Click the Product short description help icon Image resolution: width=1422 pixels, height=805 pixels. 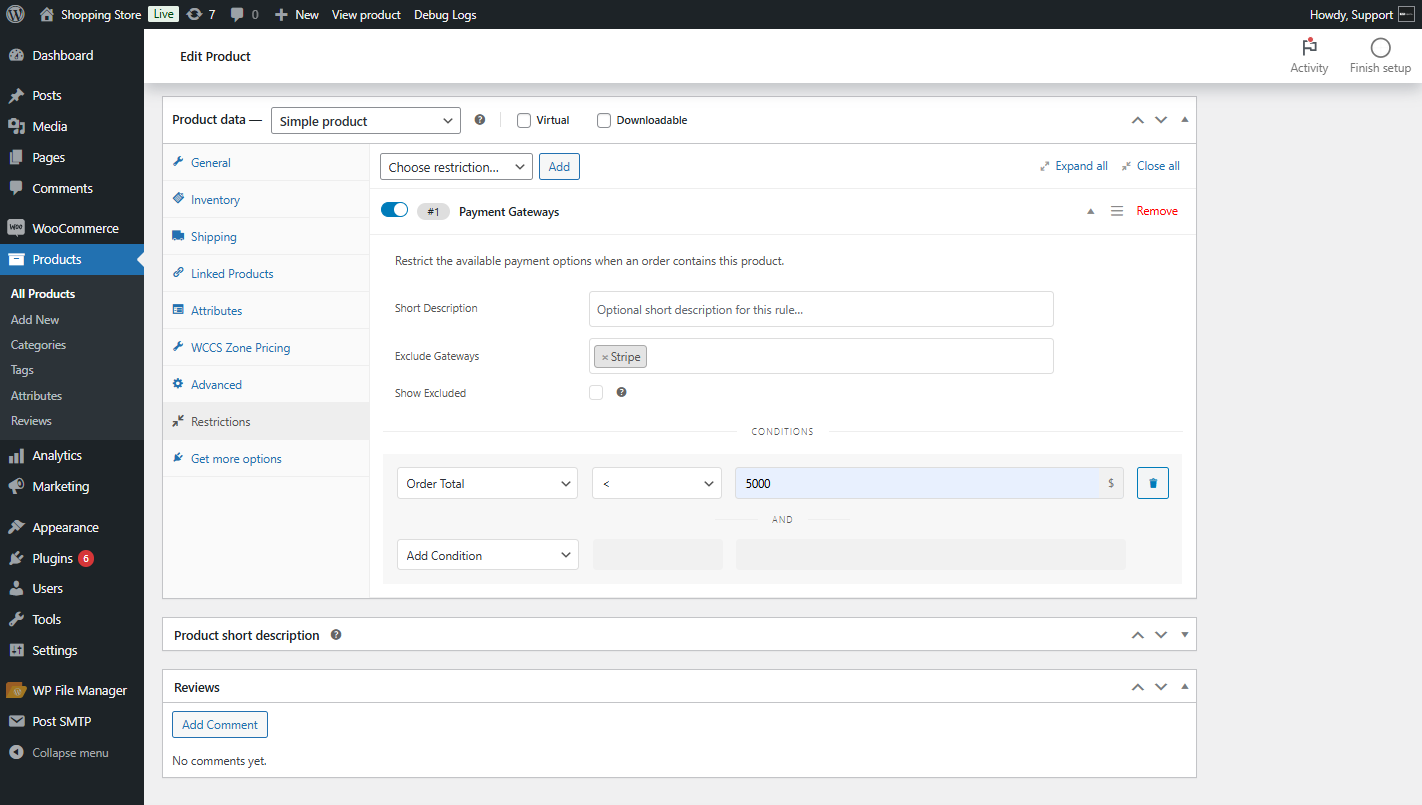coord(336,635)
